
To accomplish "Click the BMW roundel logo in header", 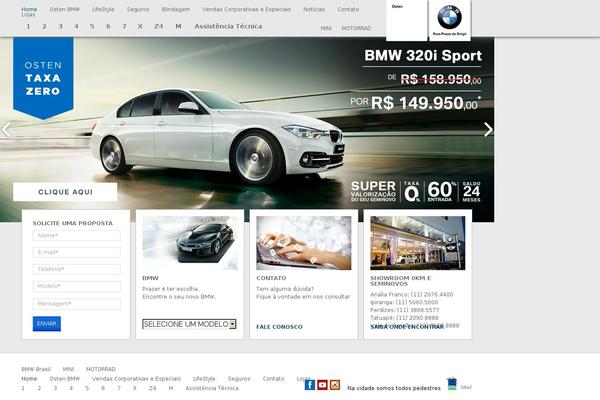I will [x=450, y=17].
